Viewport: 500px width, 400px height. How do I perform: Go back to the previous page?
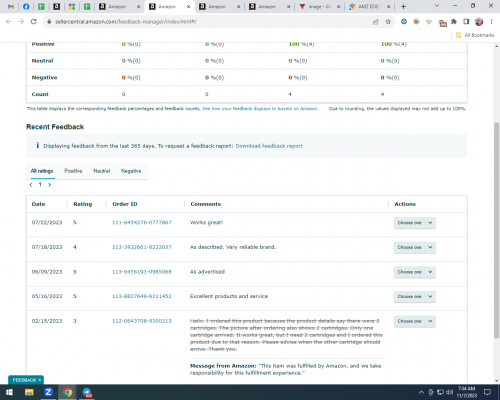9,22
